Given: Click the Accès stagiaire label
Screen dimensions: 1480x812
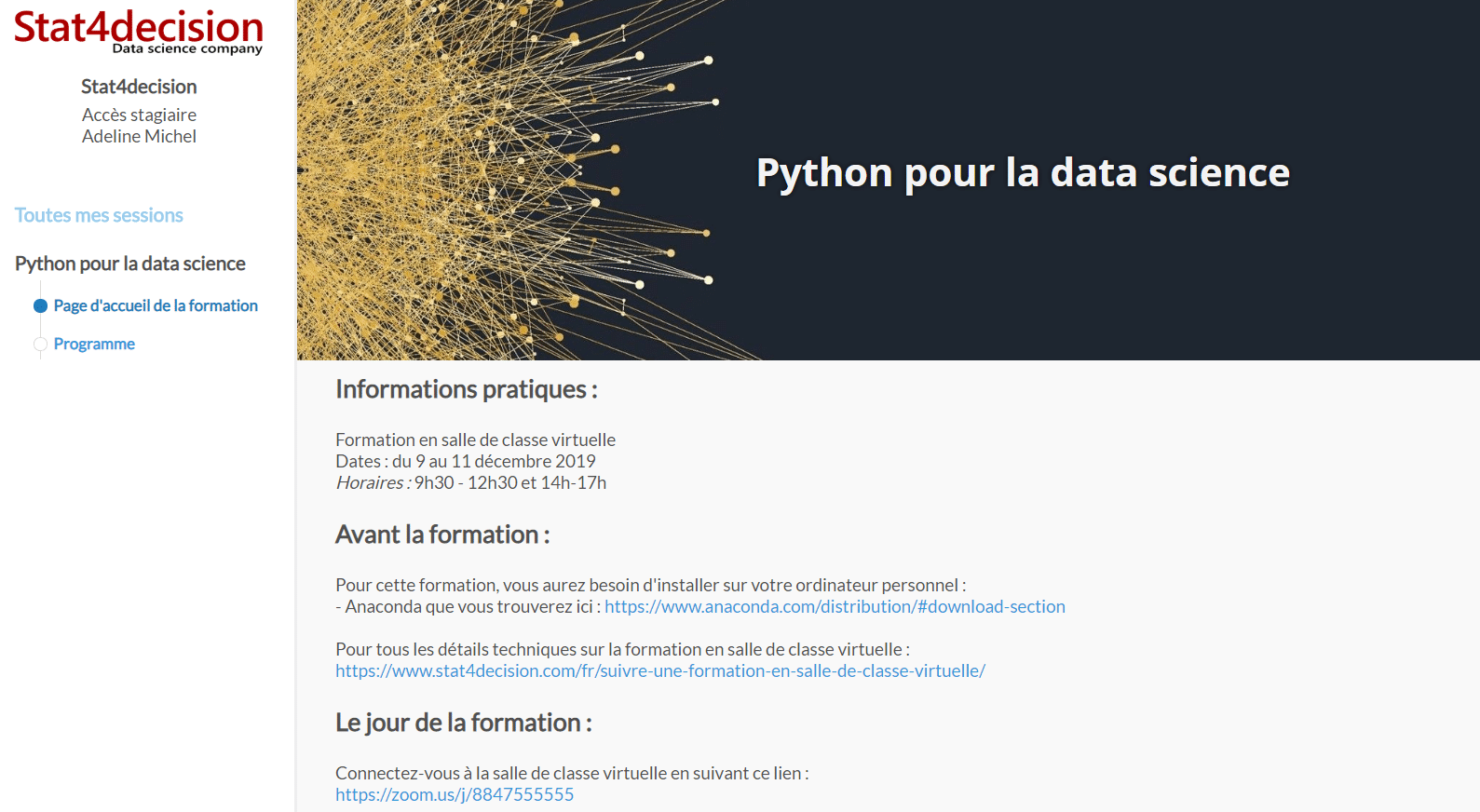Looking at the screenshot, I should pos(139,115).
